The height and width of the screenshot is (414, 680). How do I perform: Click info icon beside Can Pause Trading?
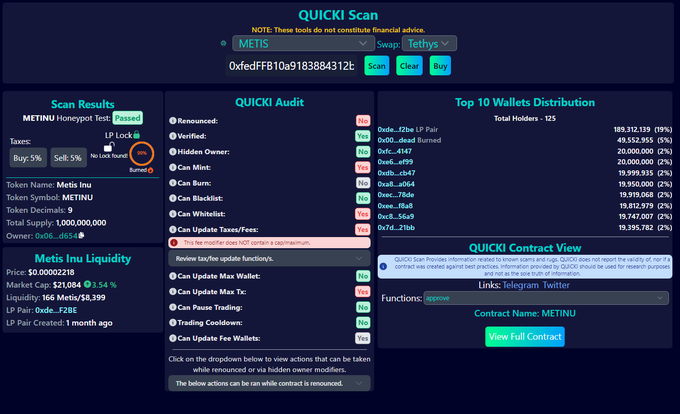point(173,307)
